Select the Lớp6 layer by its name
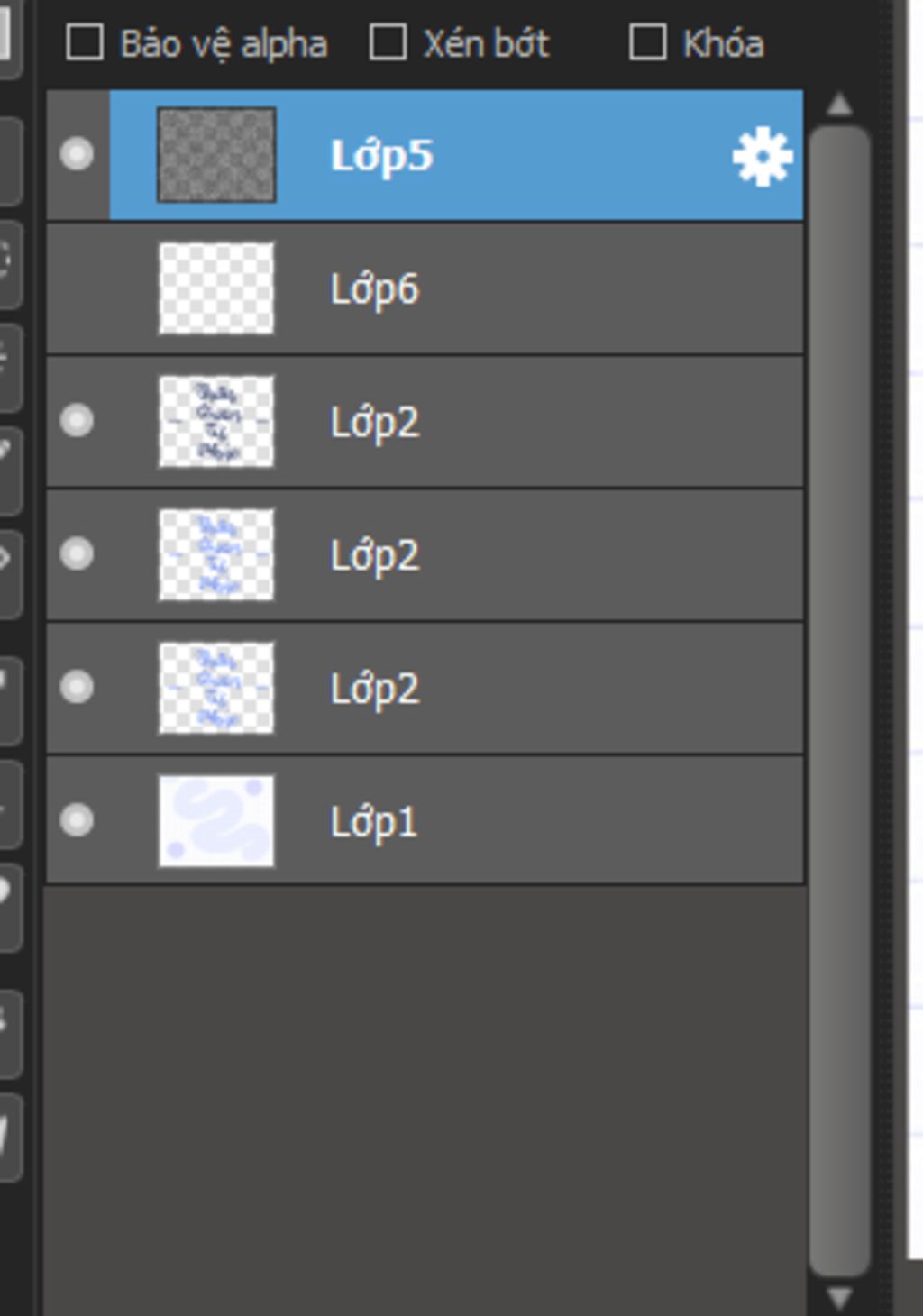The height and width of the screenshot is (1316, 923). 374,289
